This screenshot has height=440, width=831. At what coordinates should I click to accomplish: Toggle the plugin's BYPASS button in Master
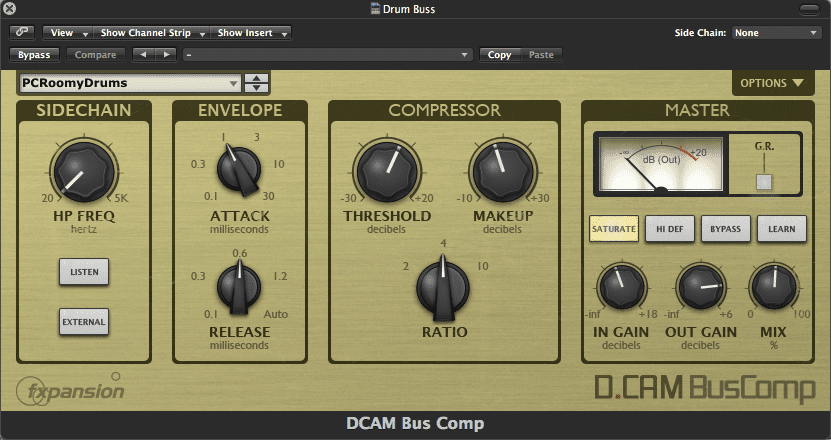pyautogui.click(x=726, y=229)
